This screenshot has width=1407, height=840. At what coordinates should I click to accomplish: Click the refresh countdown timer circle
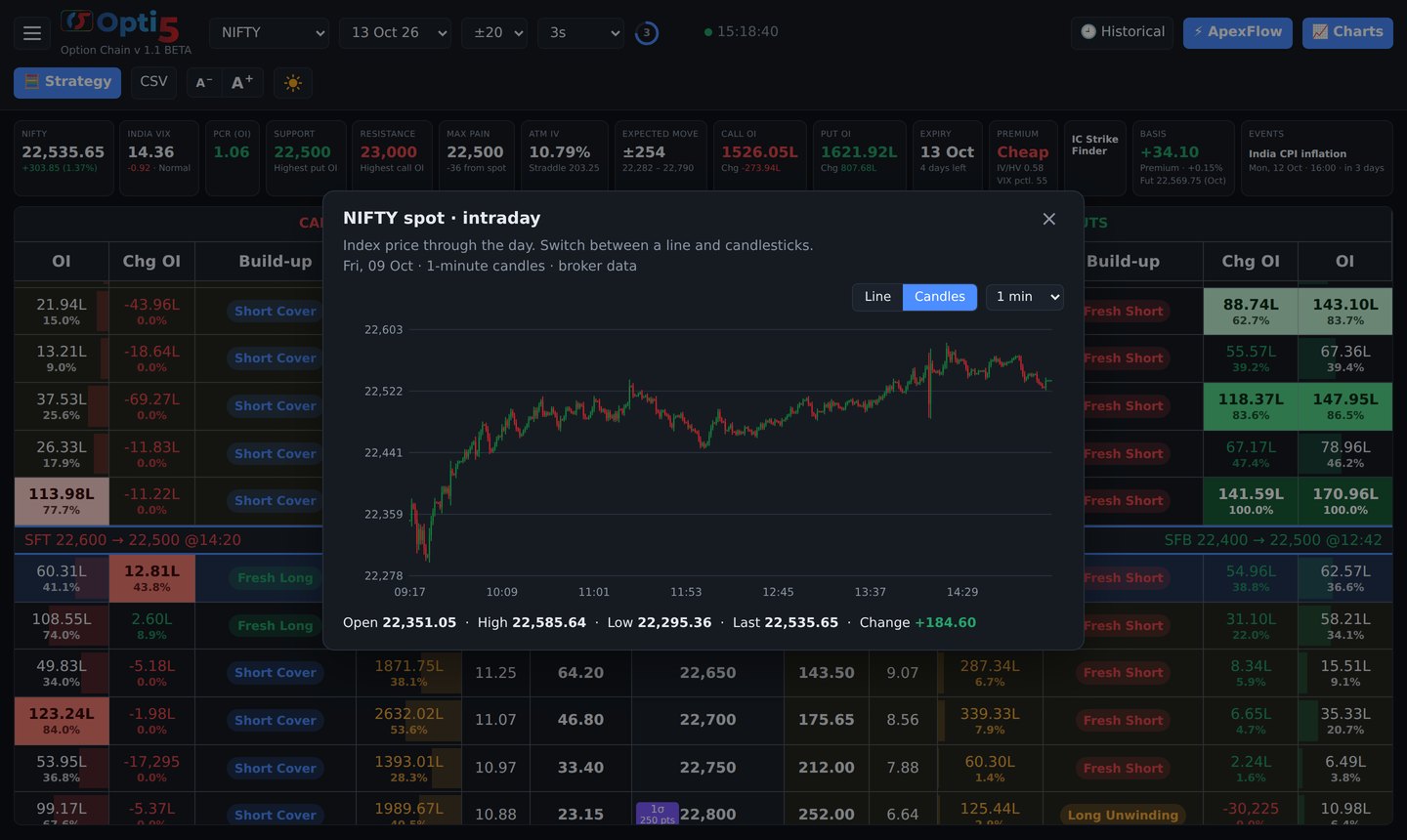(647, 33)
